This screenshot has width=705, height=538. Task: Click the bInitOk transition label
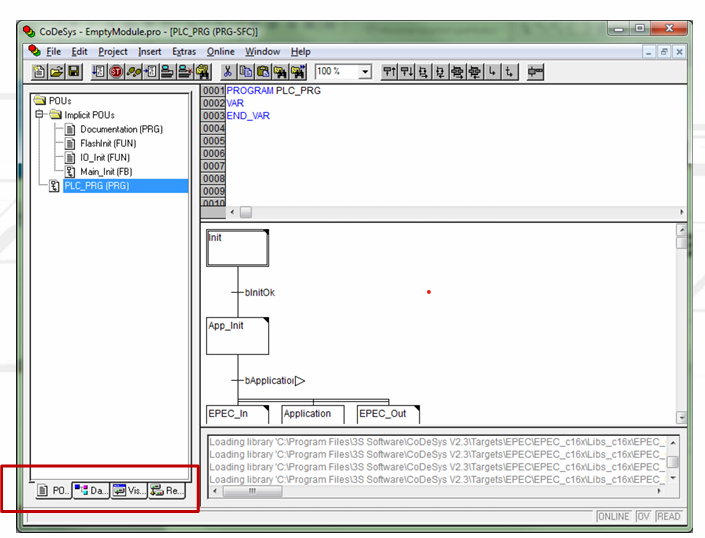tap(260, 293)
